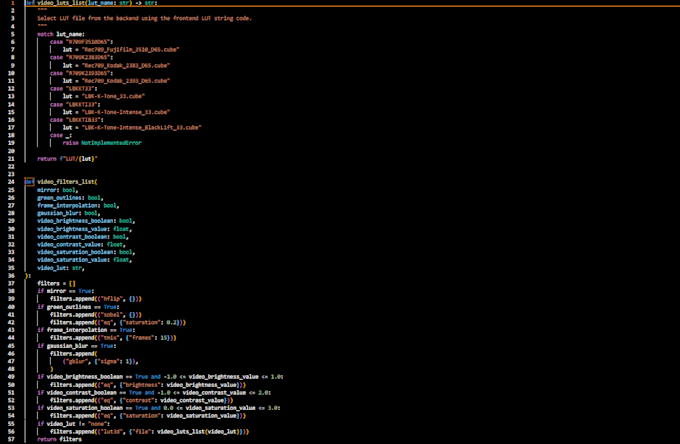The width and height of the screenshot is (680, 444).
Task: Click the 'video_lut: str' parameter
Action: click(x=59, y=268)
